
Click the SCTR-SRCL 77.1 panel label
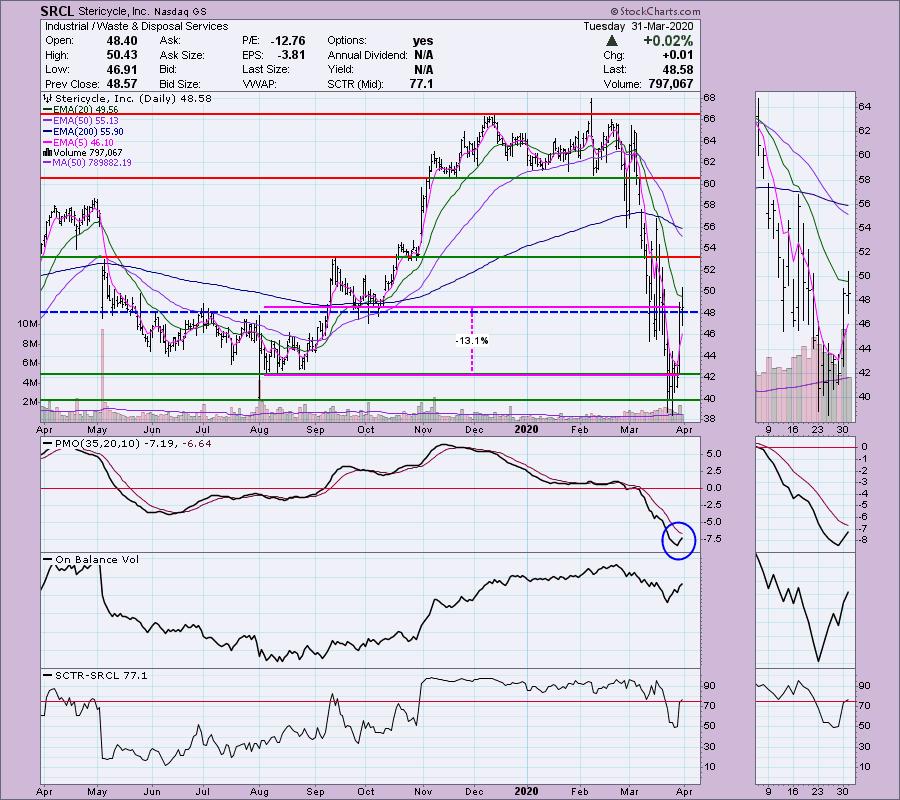tap(101, 675)
